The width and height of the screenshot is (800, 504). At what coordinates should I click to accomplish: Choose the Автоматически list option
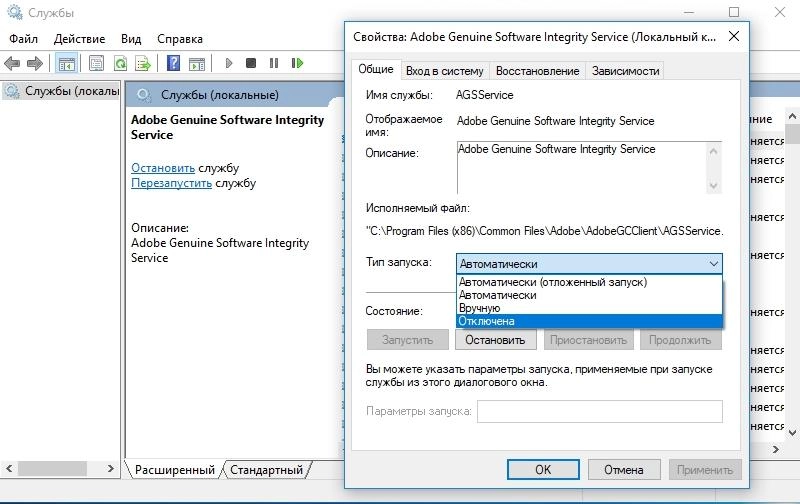[x=589, y=295]
